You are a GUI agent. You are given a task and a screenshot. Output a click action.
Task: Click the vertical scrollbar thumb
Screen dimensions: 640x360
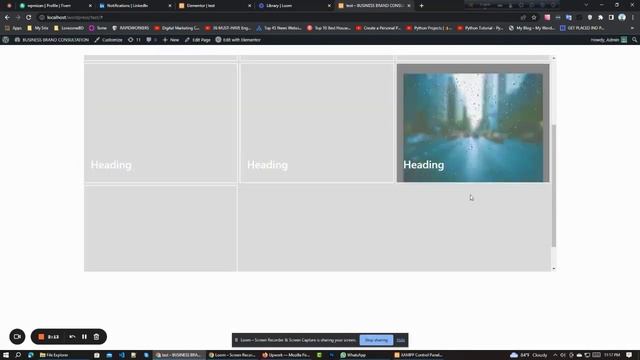pos(554,186)
